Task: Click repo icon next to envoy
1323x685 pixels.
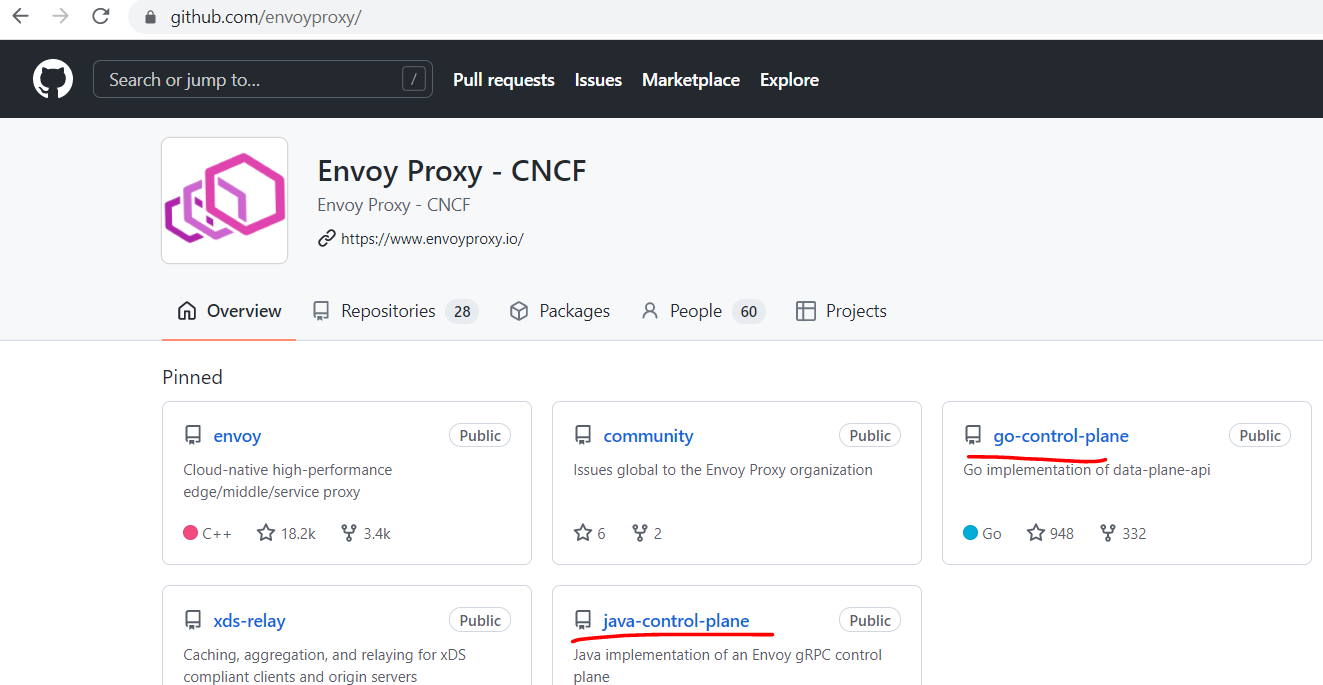Action: (x=193, y=435)
